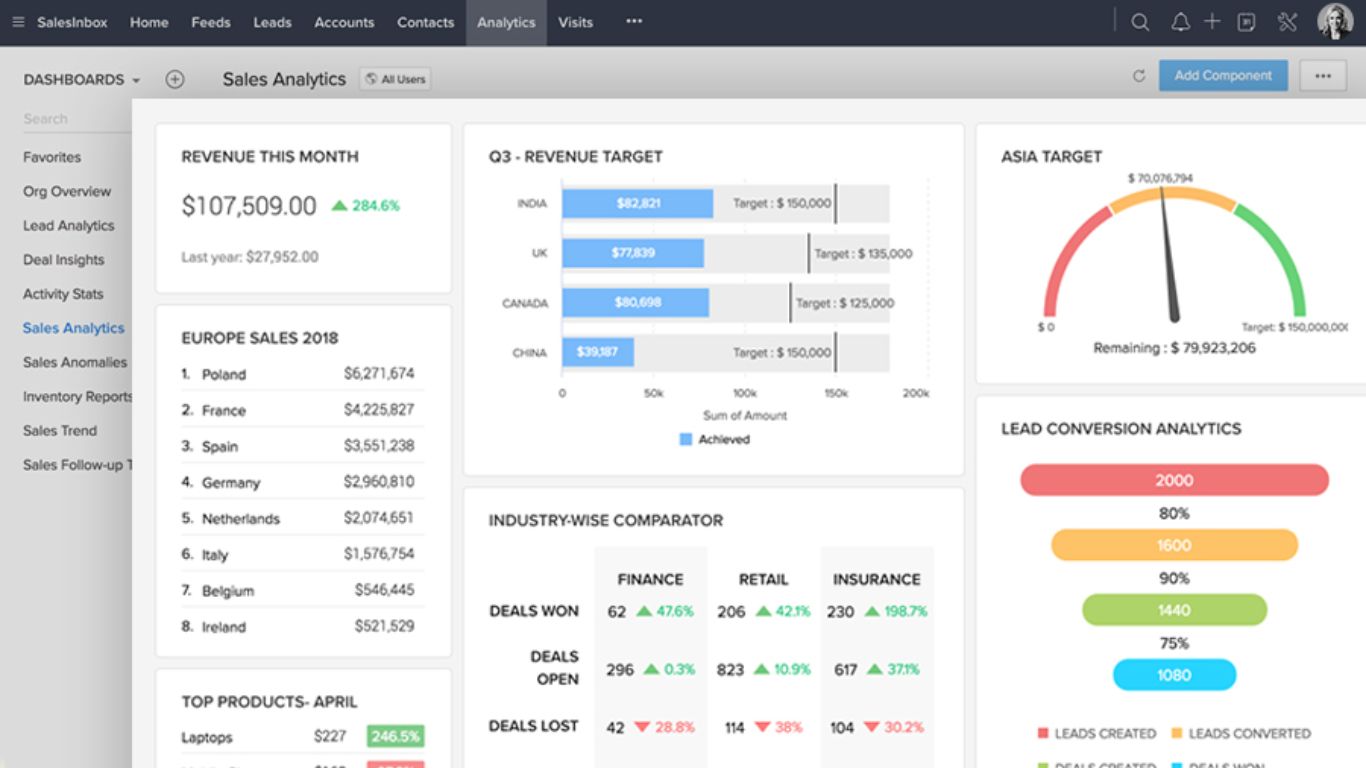Open Setup using the wrench icon
Screen dimensions: 1366x768
coord(1287,21)
